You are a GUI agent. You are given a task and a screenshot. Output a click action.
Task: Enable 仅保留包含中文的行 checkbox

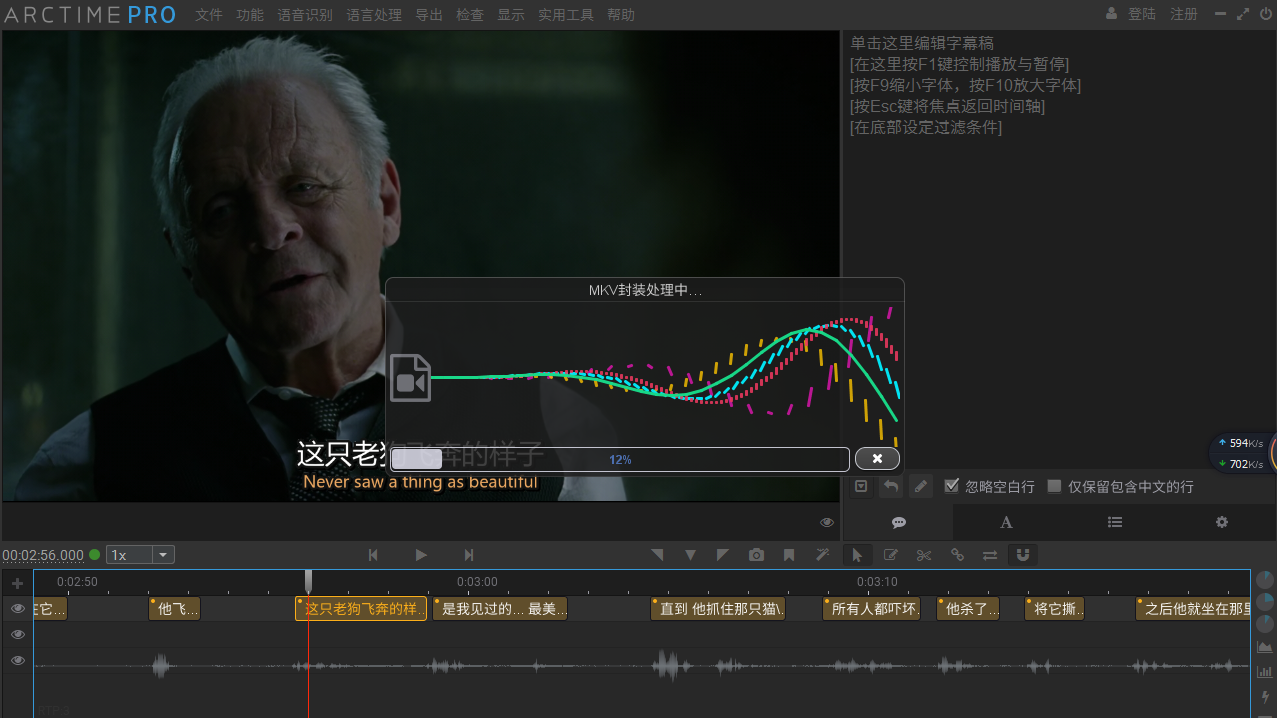coord(1054,486)
